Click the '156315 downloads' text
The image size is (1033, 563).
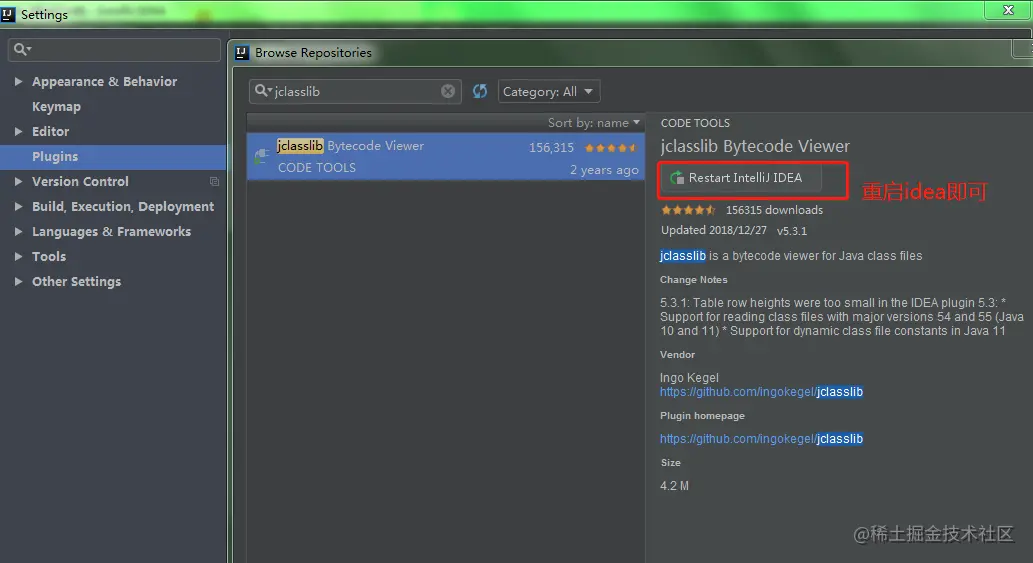(x=774, y=210)
